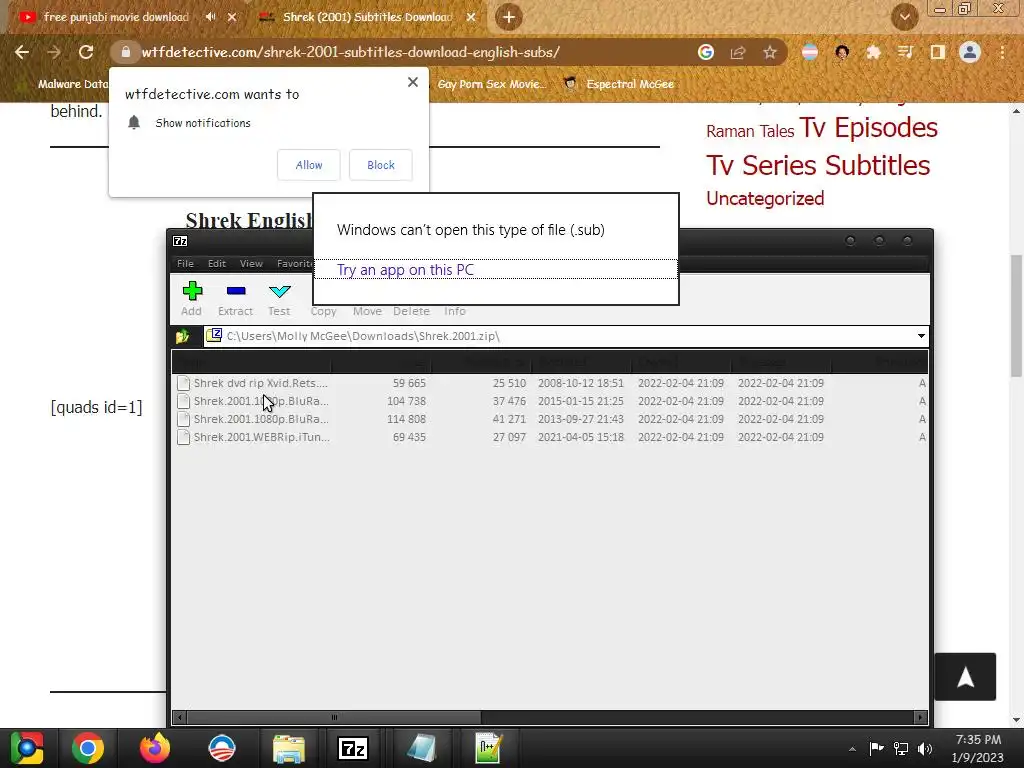
Task: Open the Chrome extensions puzzle icon
Action: tap(873, 52)
